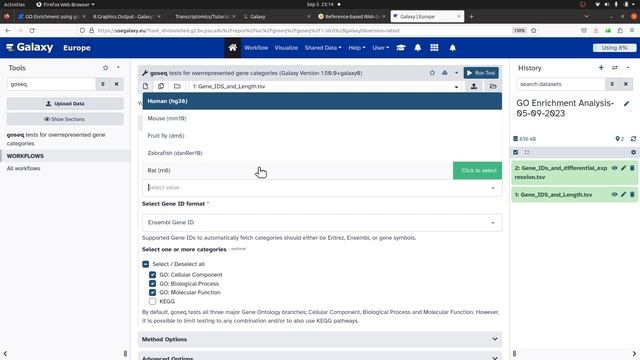Open Visualize in the masthead
The width and height of the screenshot is (640, 360).
(x=286, y=48)
